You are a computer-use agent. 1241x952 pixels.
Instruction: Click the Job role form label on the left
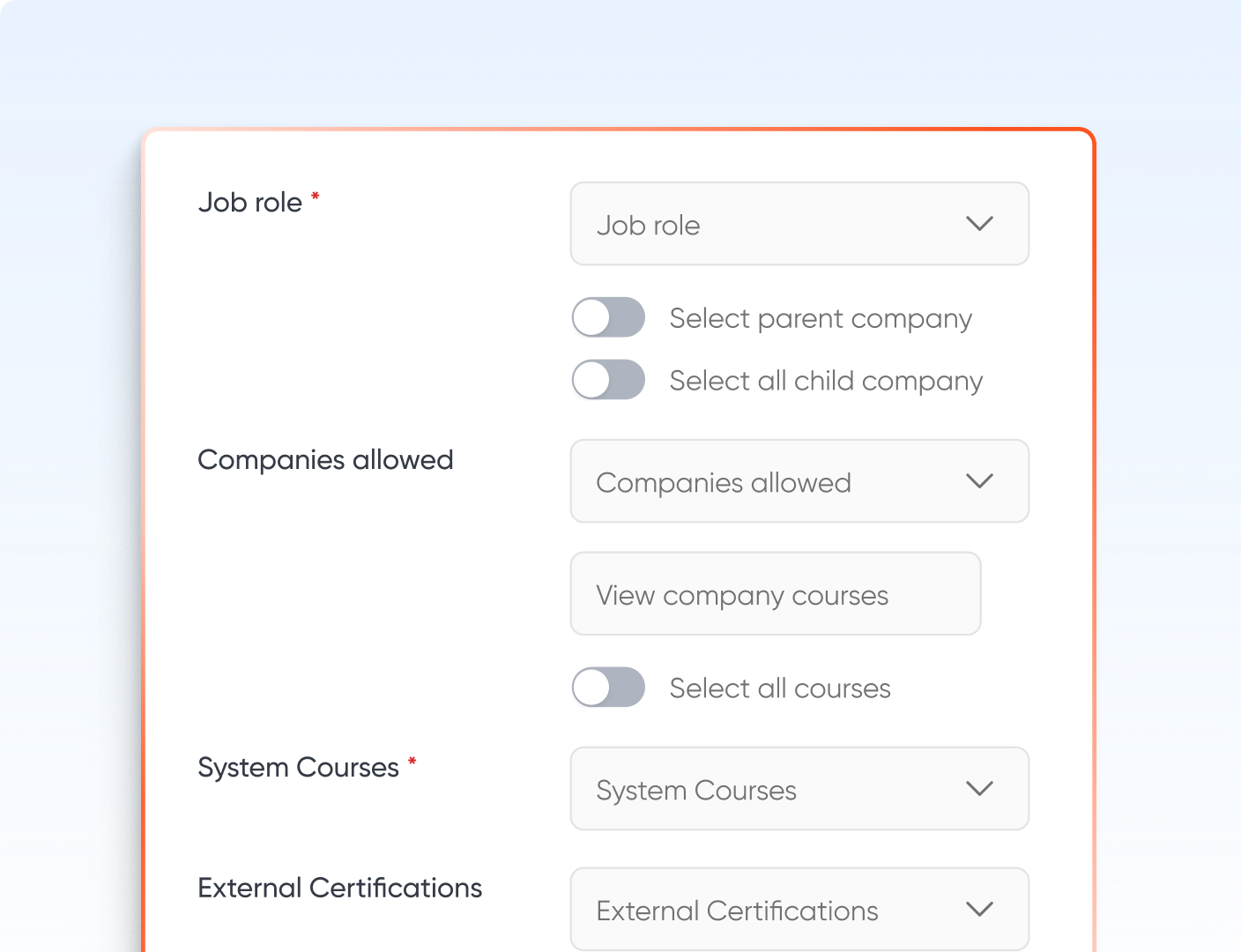[x=250, y=203]
